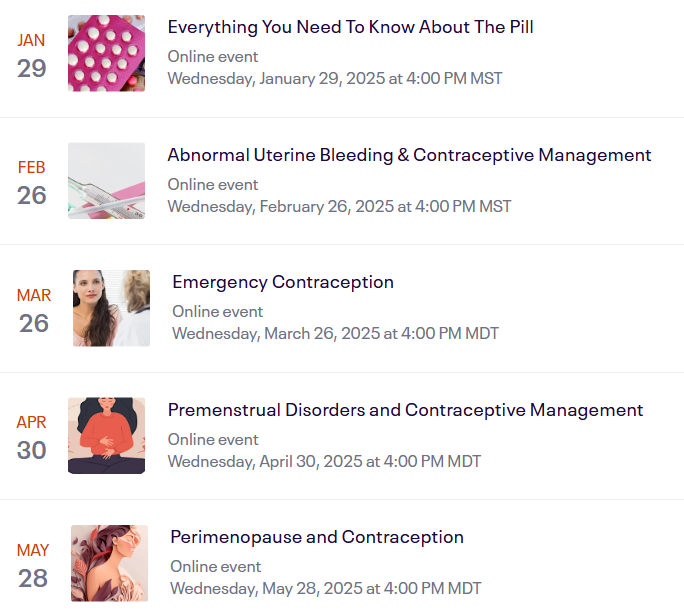Click the Perimenopause floral illustration thumbnail
The width and height of the screenshot is (684, 616).
tap(109, 563)
